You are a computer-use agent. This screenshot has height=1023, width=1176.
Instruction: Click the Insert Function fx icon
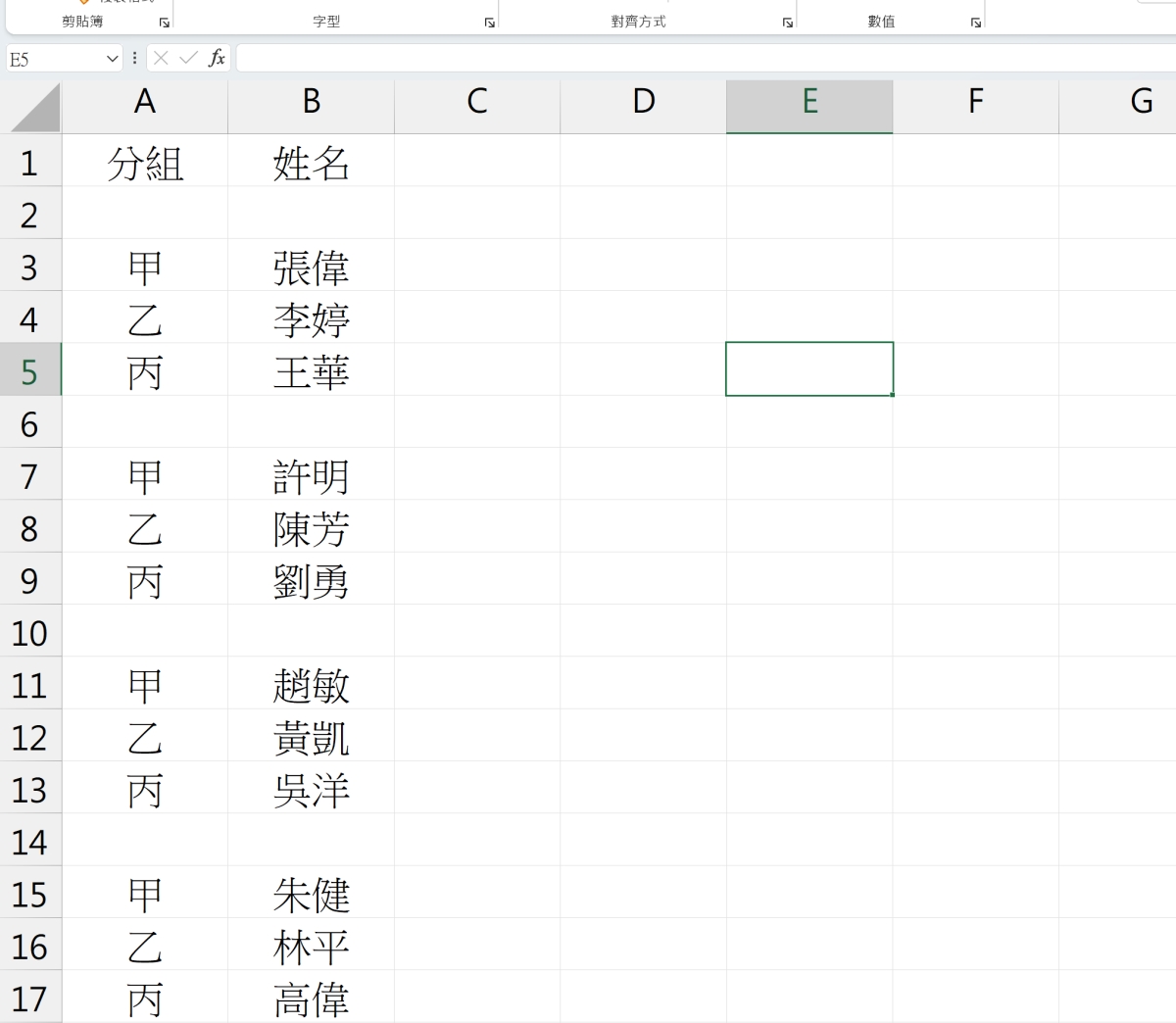pos(217,59)
